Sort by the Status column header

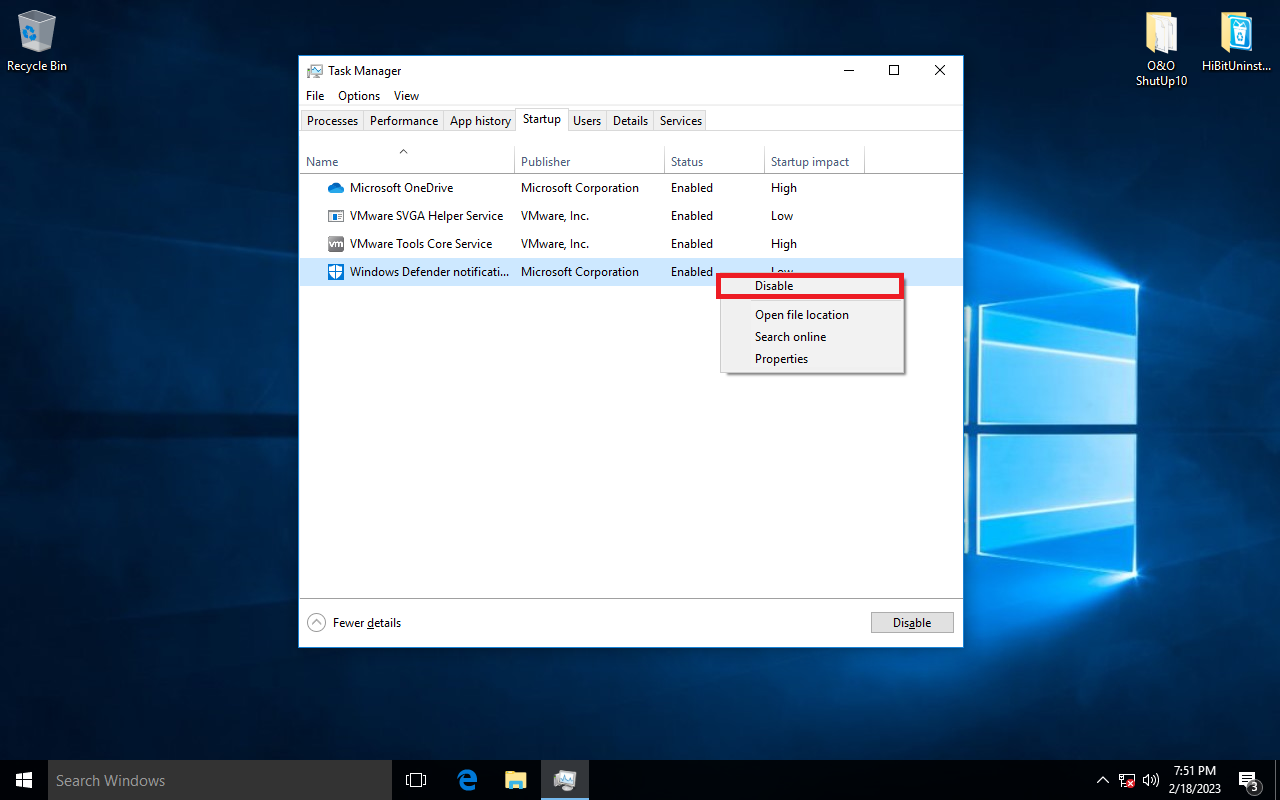click(714, 160)
